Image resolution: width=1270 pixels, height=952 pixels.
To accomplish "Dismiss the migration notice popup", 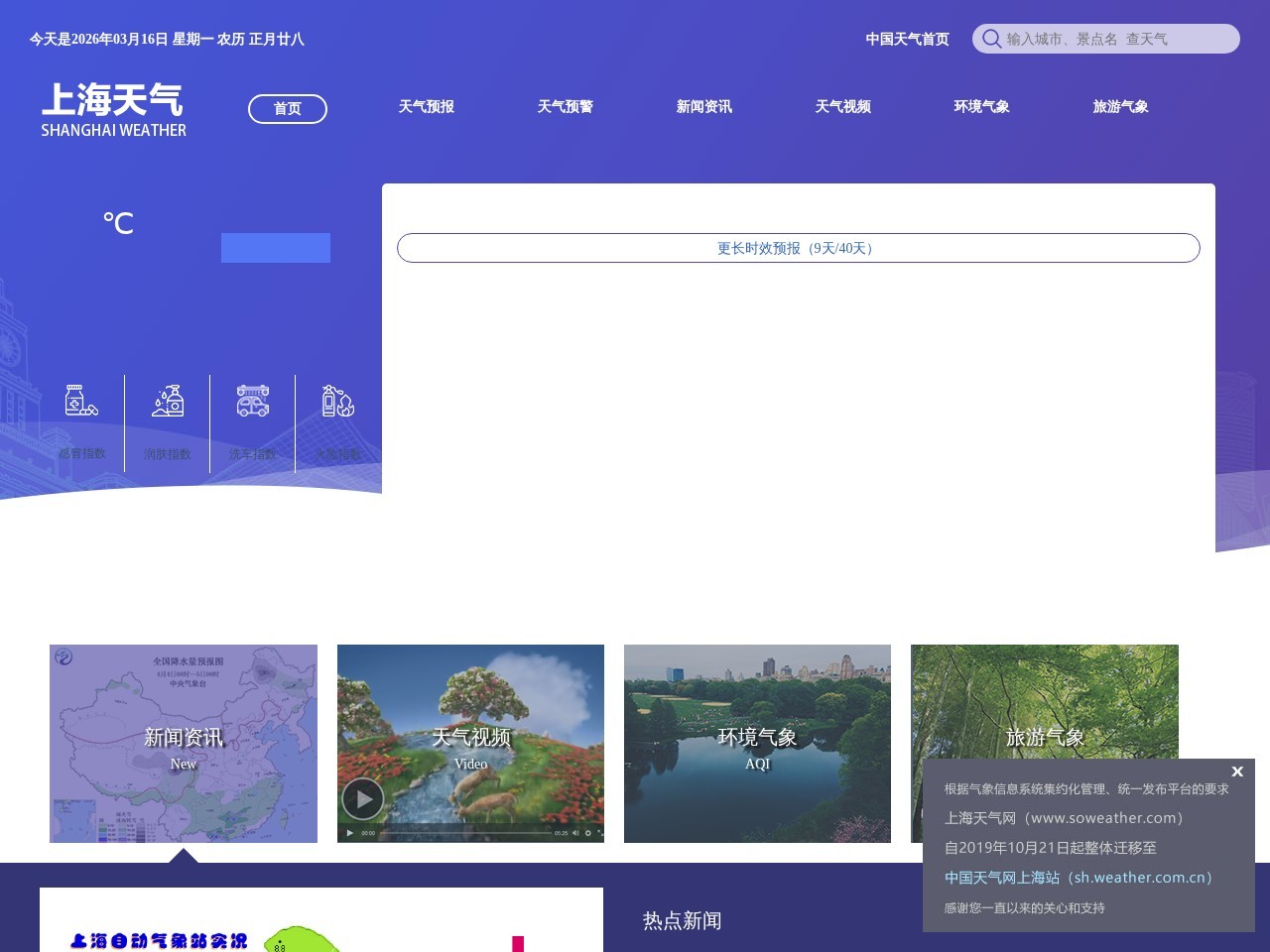I will coord(1237,772).
